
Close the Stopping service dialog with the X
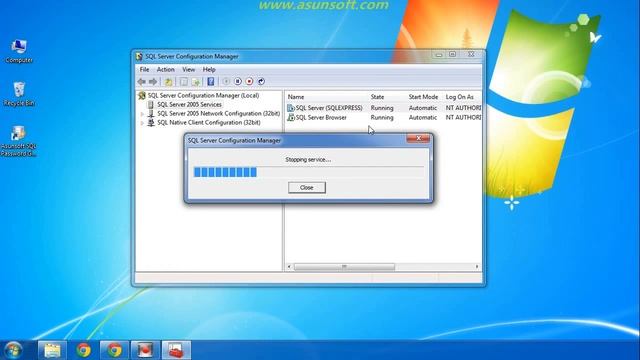click(418, 138)
